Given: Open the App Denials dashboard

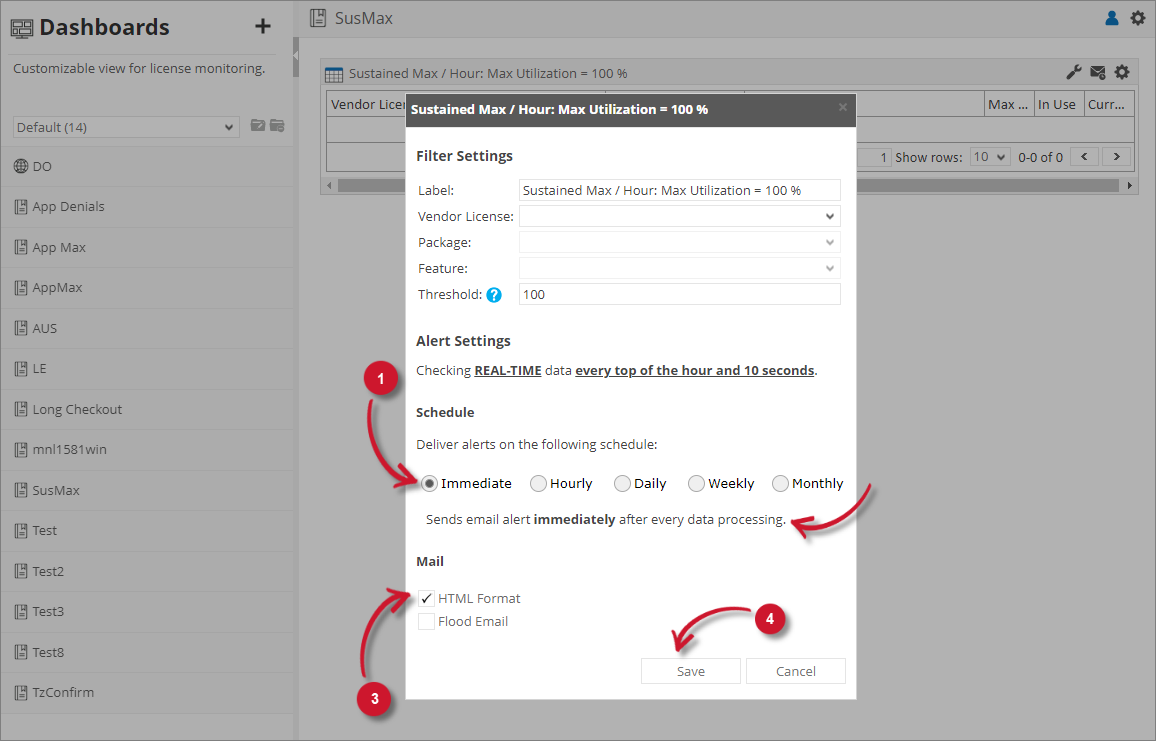Looking at the screenshot, I should [147, 206].
